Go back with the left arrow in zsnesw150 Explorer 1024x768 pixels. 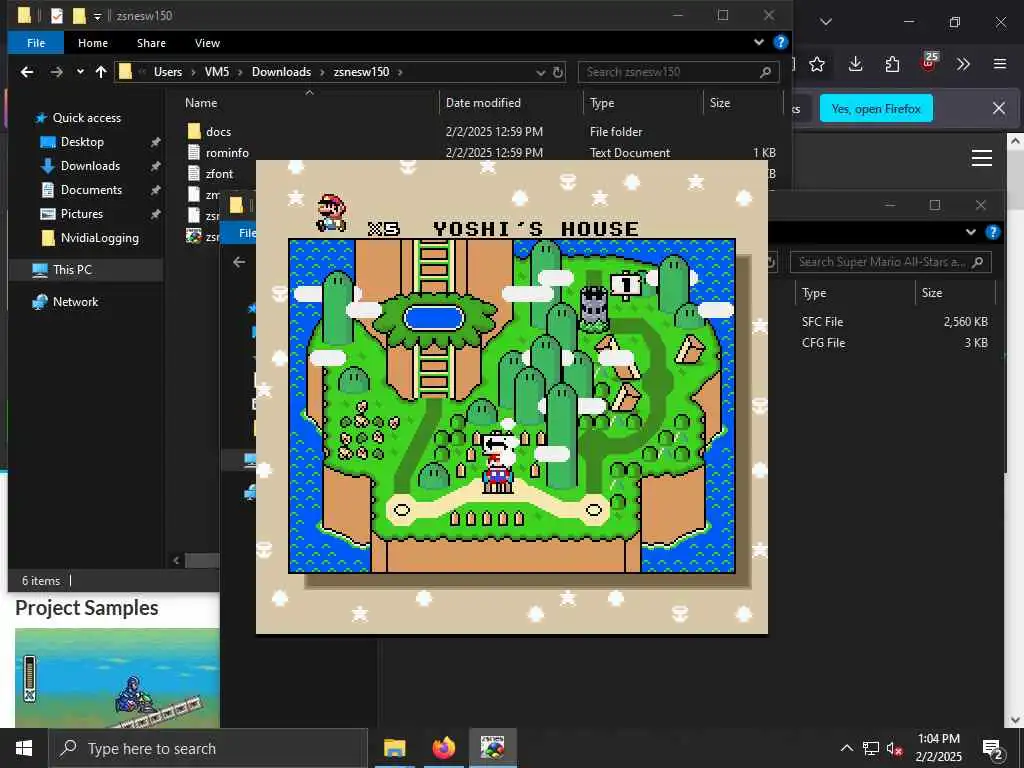(x=27, y=72)
